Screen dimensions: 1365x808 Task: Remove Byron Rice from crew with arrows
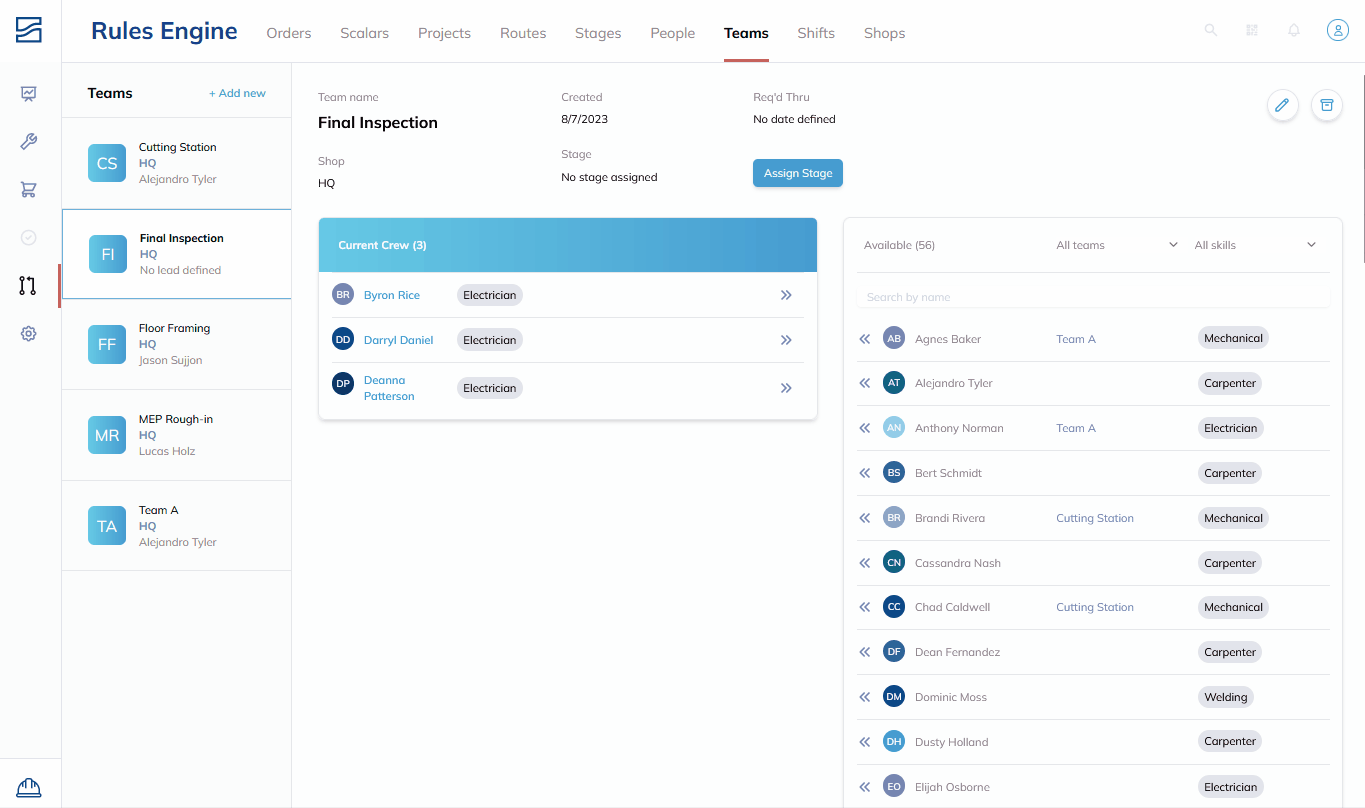[x=786, y=295]
